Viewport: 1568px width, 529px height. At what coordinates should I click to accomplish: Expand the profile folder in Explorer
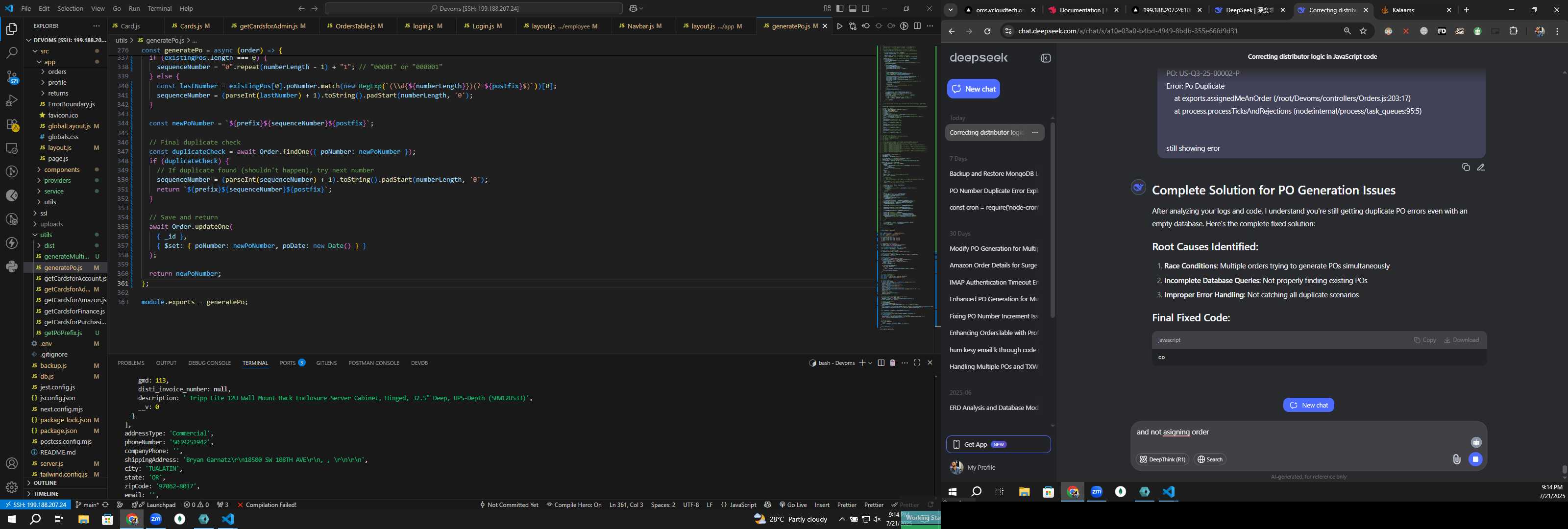(57, 83)
